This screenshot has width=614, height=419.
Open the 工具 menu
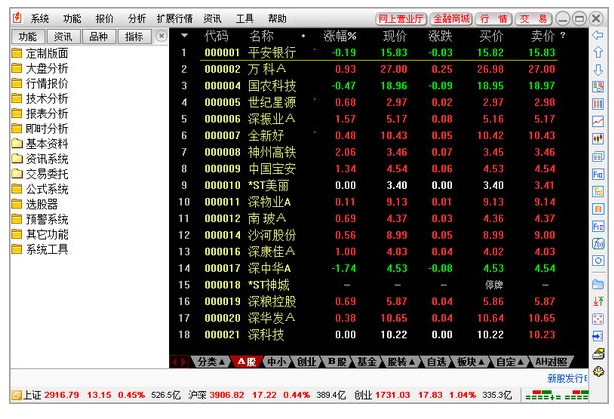(x=245, y=18)
